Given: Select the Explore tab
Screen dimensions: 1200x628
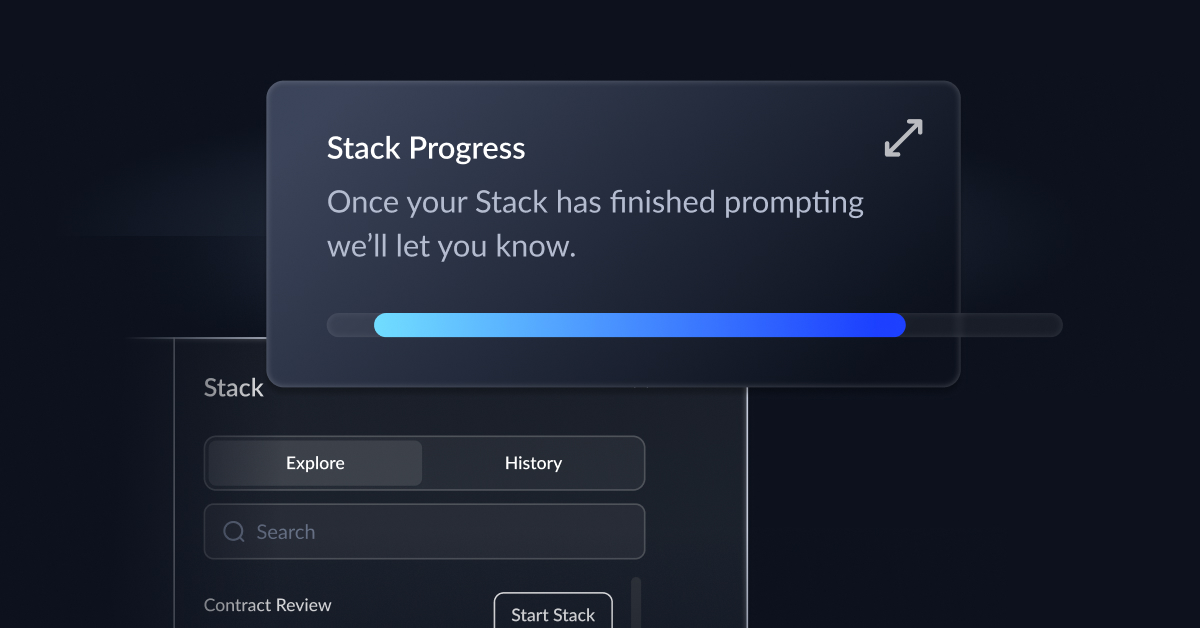Looking at the screenshot, I should 314,462.
